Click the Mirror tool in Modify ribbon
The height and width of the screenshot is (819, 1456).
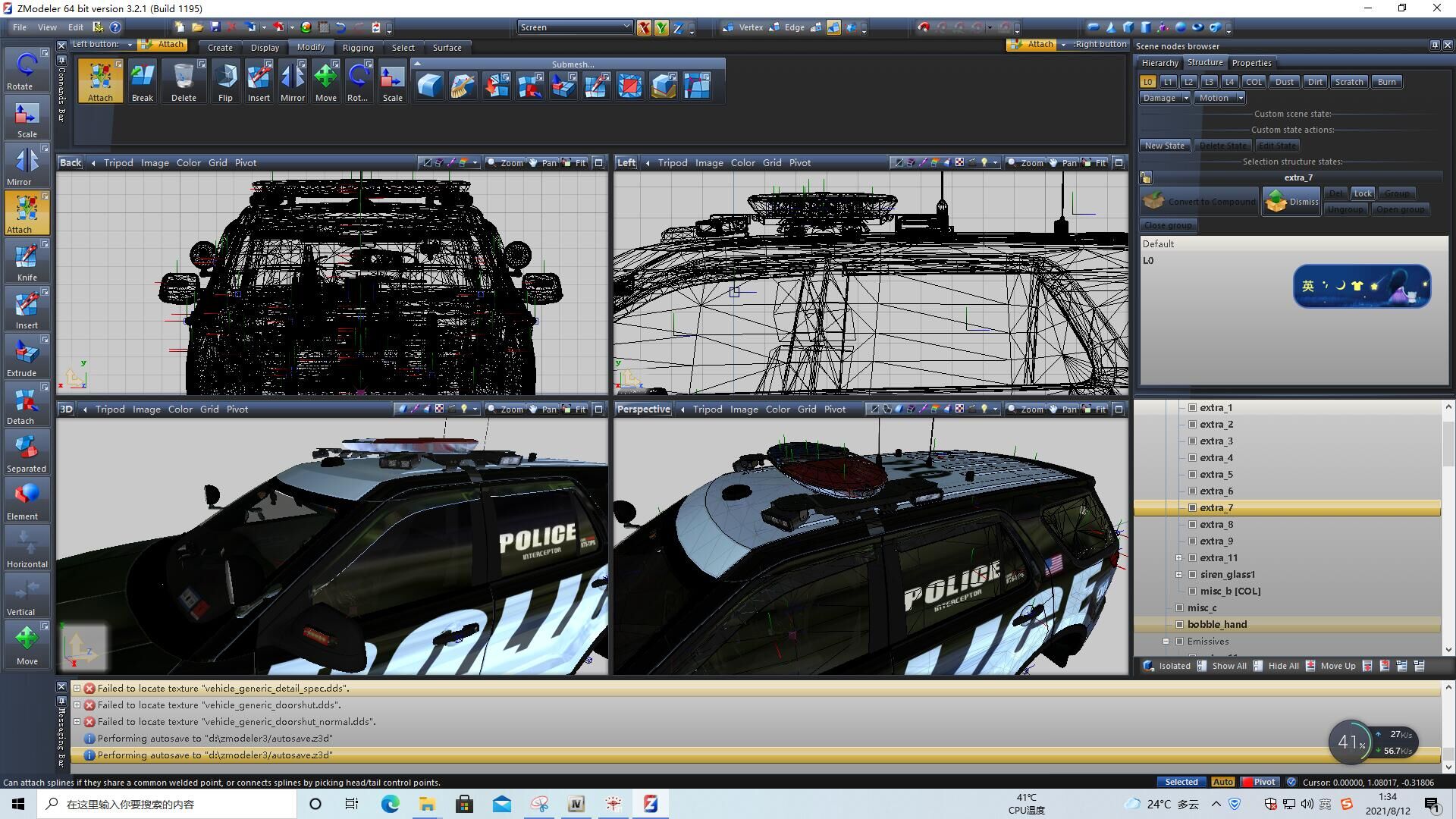click(292, 82)
